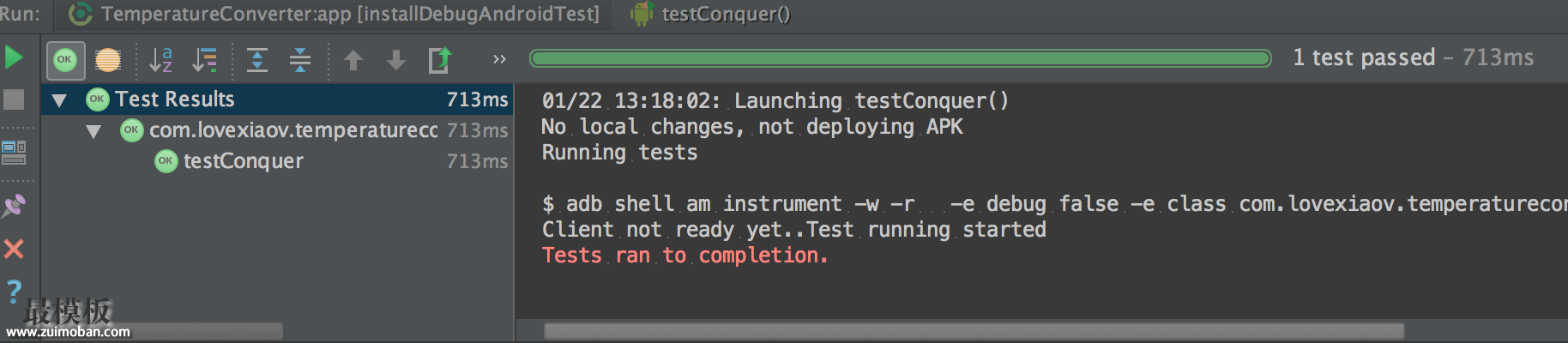Show more toolbar actions chevron
This screenshot has height=343, width=1568.
[499, 59]
